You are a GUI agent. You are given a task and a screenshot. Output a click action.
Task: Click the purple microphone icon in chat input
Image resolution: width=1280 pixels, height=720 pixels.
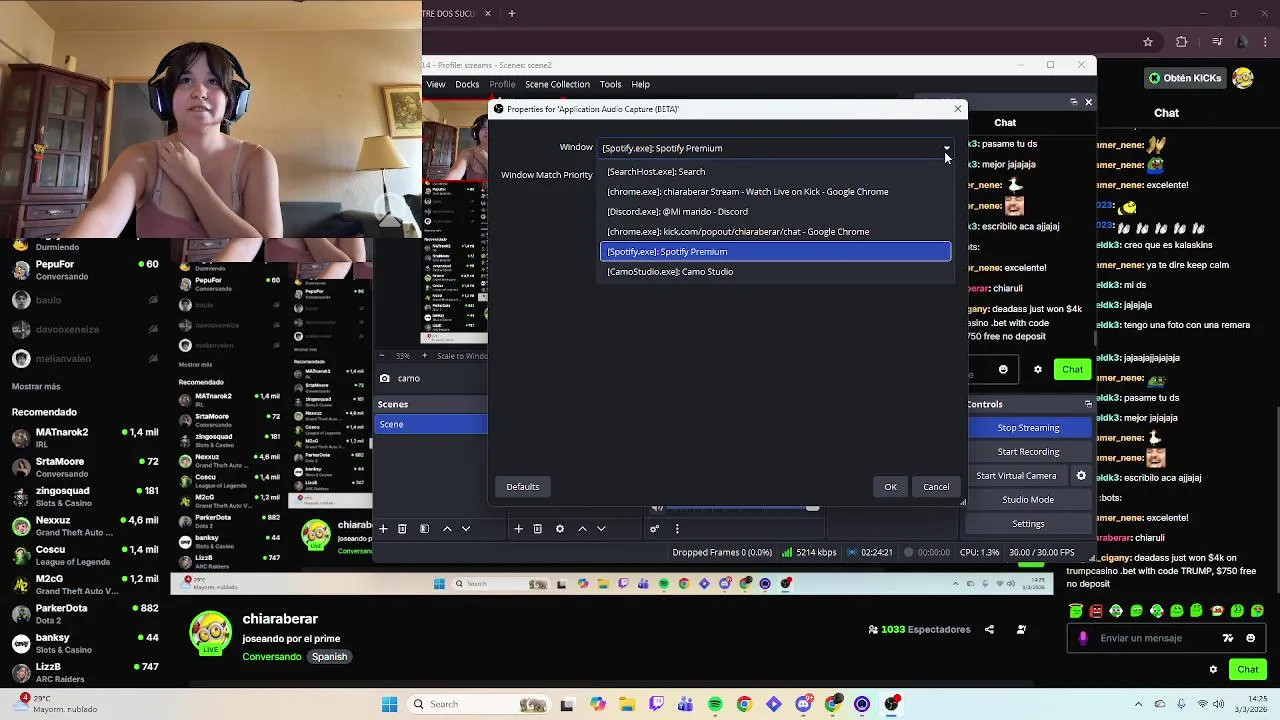pos(1083,638)
